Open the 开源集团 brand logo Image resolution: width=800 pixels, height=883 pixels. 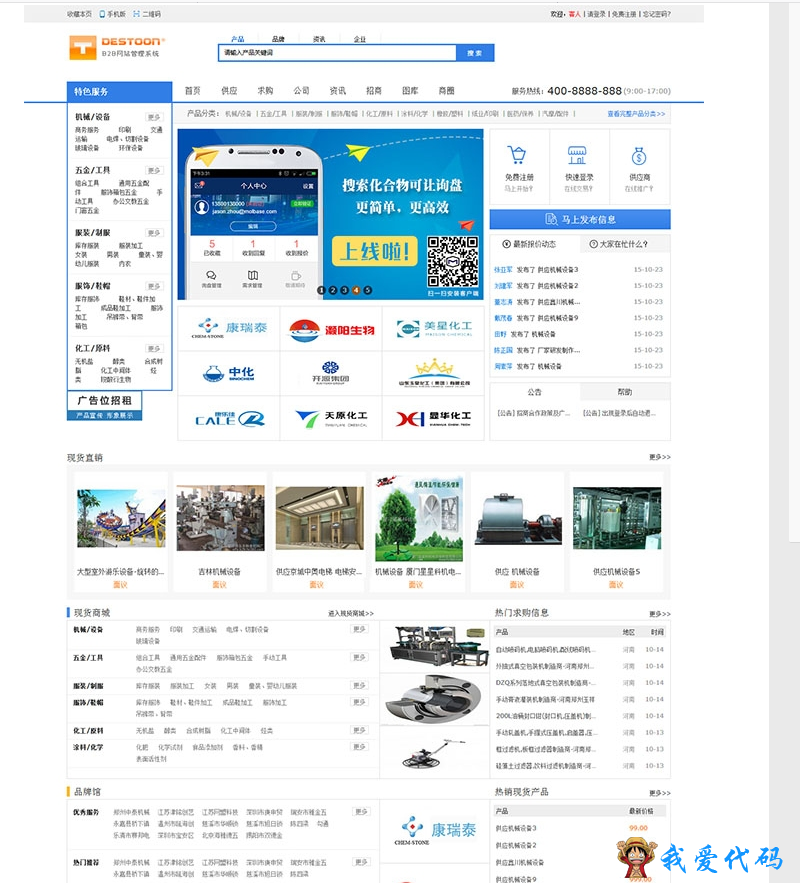pyautogui.click(x=331, y=373)
